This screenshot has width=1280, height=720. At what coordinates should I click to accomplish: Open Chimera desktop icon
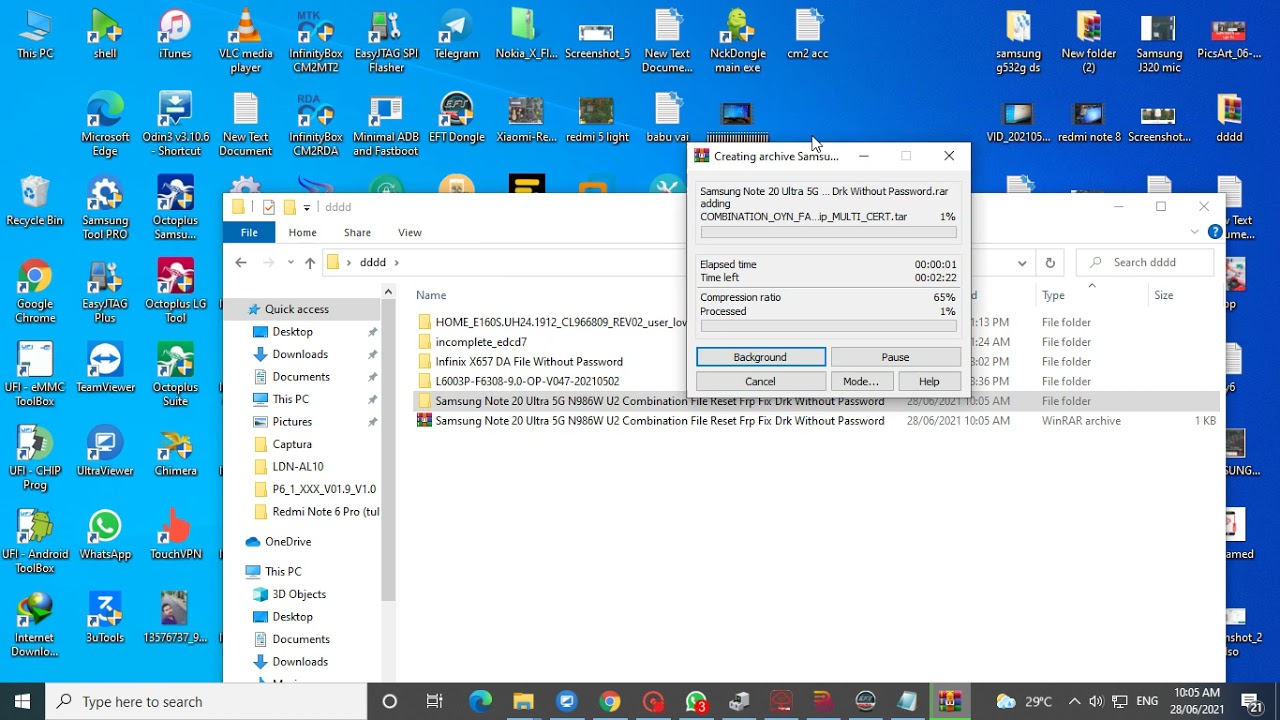click(x=175, y=452)
